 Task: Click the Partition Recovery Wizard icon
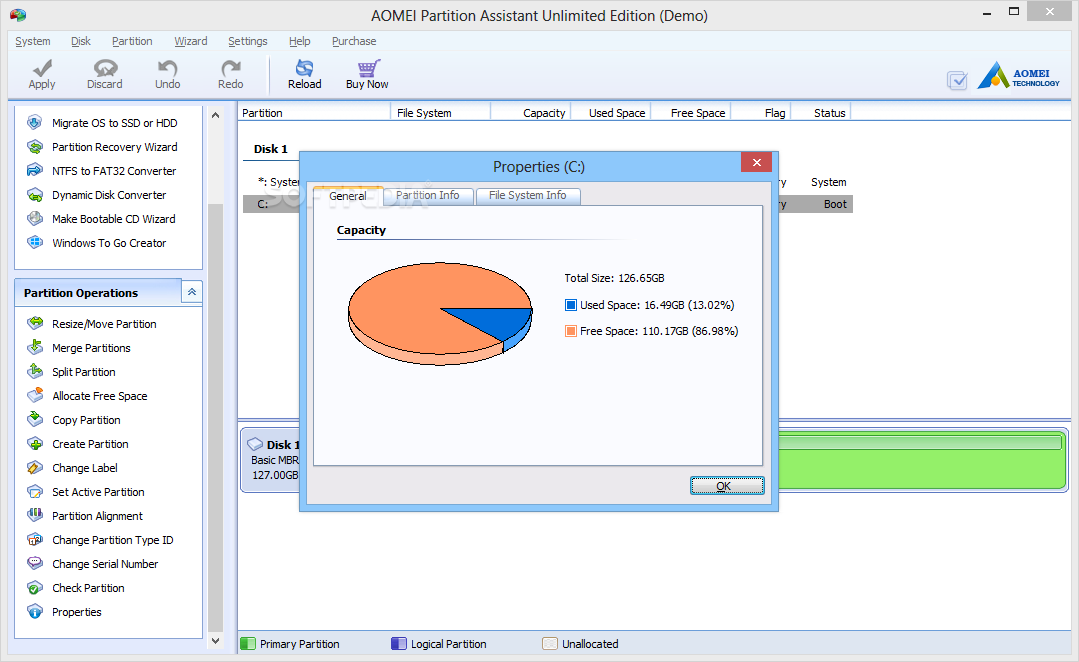[34, 147]
